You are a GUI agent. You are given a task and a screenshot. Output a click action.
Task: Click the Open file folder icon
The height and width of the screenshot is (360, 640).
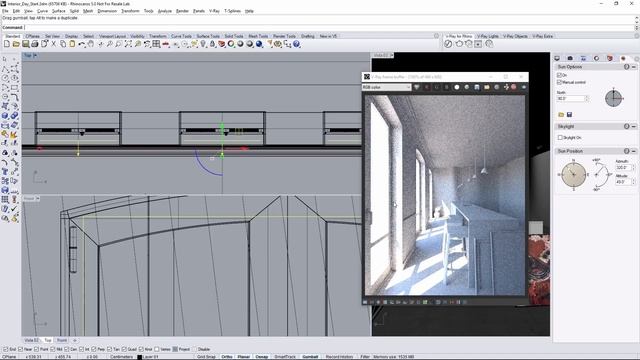coord(16,44)
